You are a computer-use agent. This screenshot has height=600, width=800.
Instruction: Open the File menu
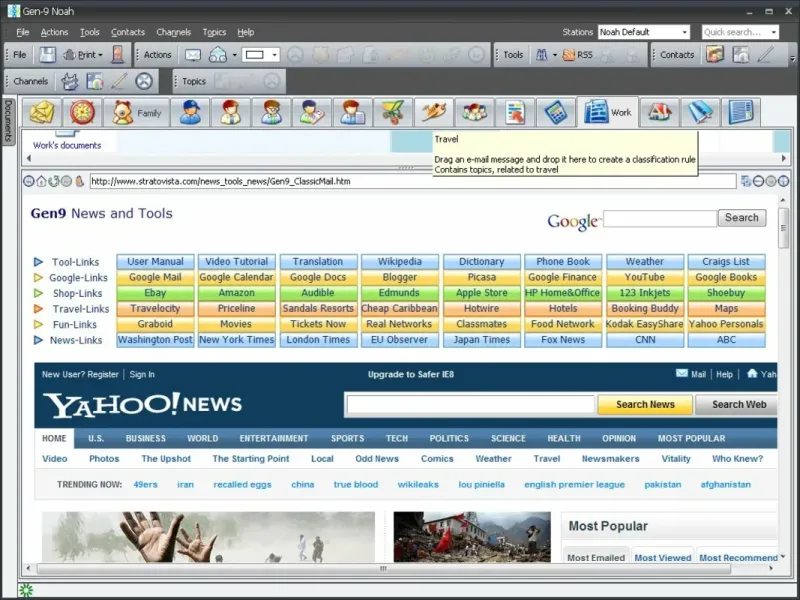[x=22, y=32]
